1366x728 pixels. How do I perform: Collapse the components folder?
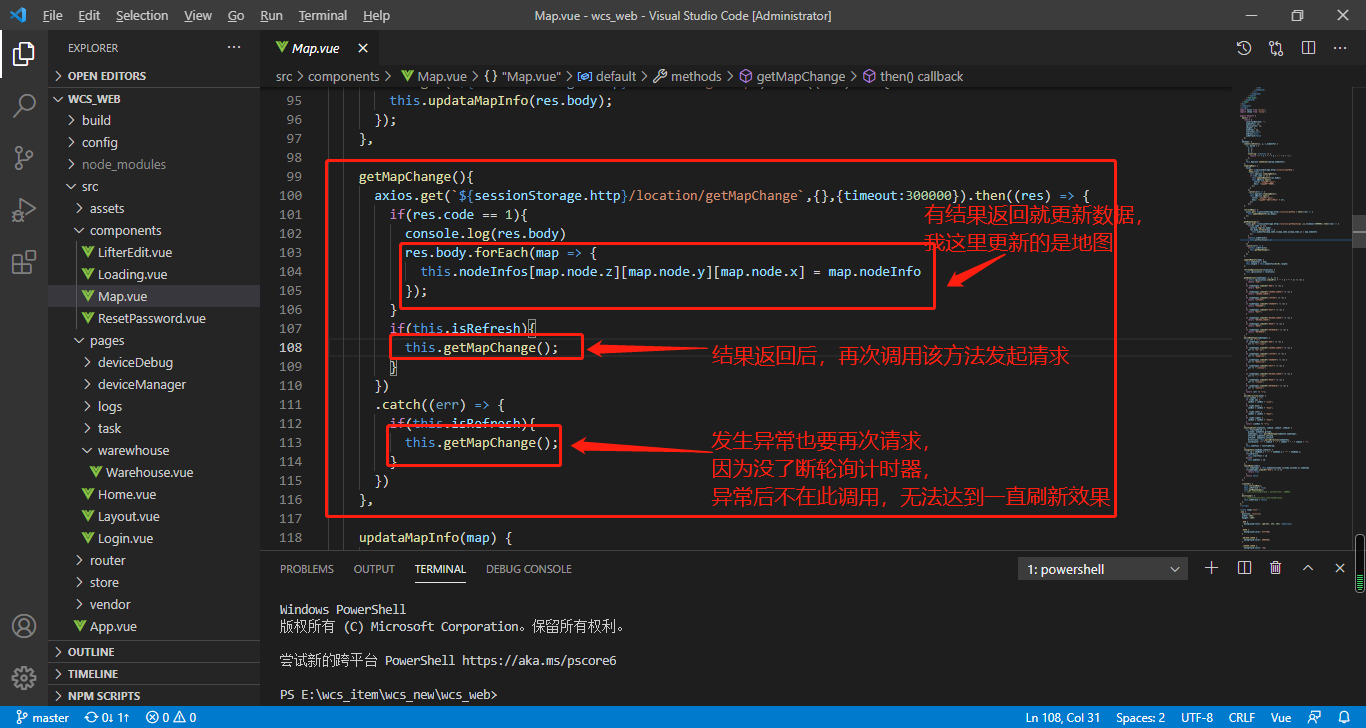154,230
